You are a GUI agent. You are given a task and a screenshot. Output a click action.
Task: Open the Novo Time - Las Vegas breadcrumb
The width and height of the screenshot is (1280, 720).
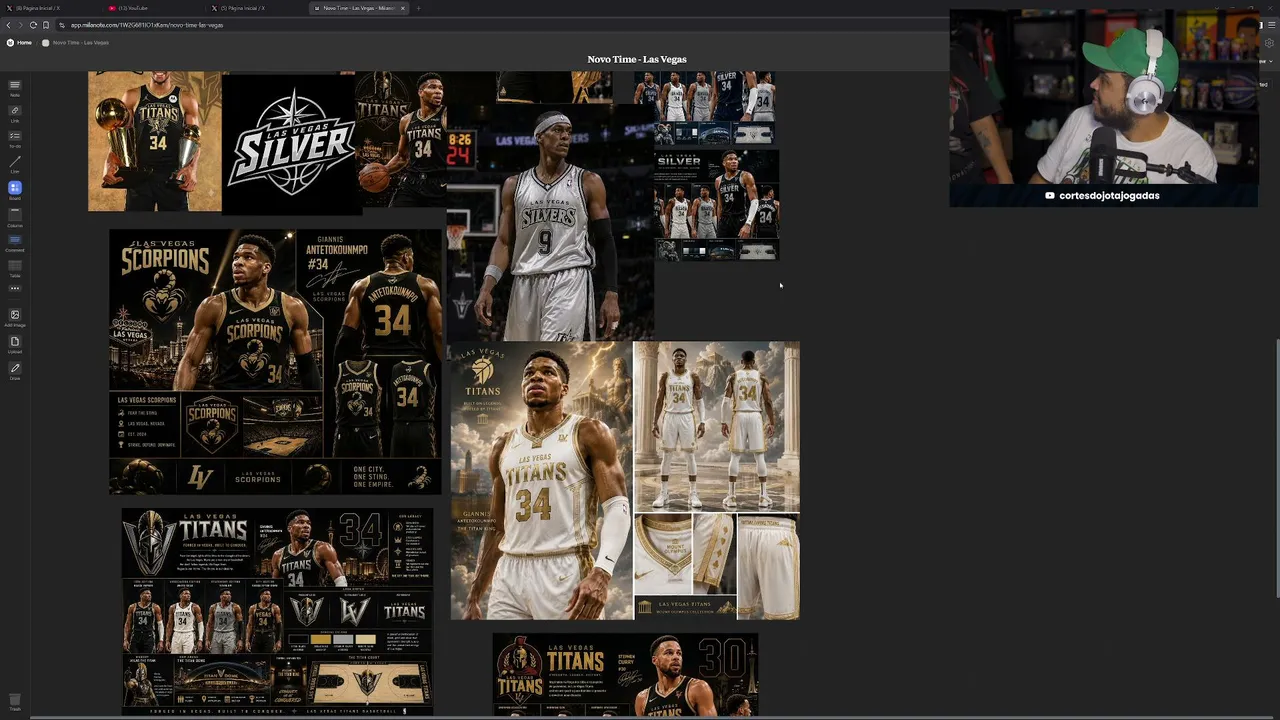76,43
